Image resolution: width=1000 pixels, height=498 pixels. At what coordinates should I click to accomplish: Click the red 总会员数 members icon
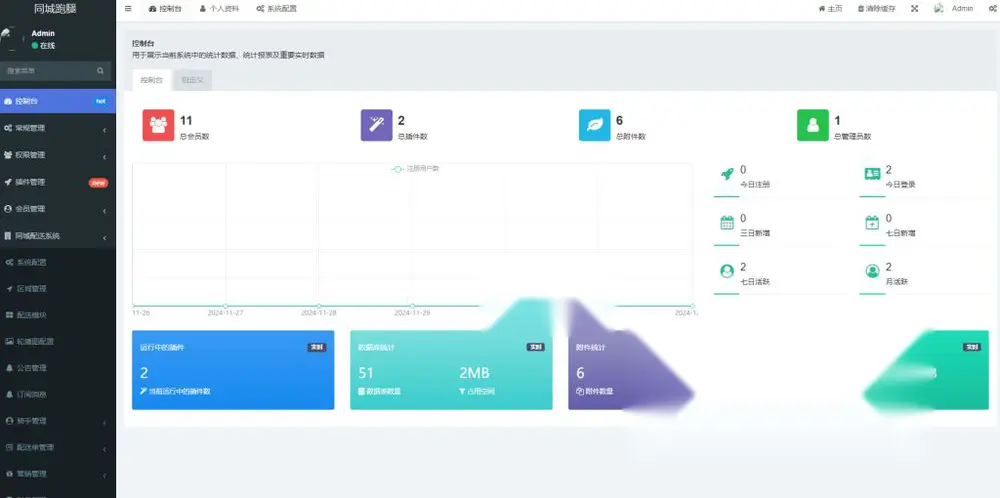[x=158, y=125]
